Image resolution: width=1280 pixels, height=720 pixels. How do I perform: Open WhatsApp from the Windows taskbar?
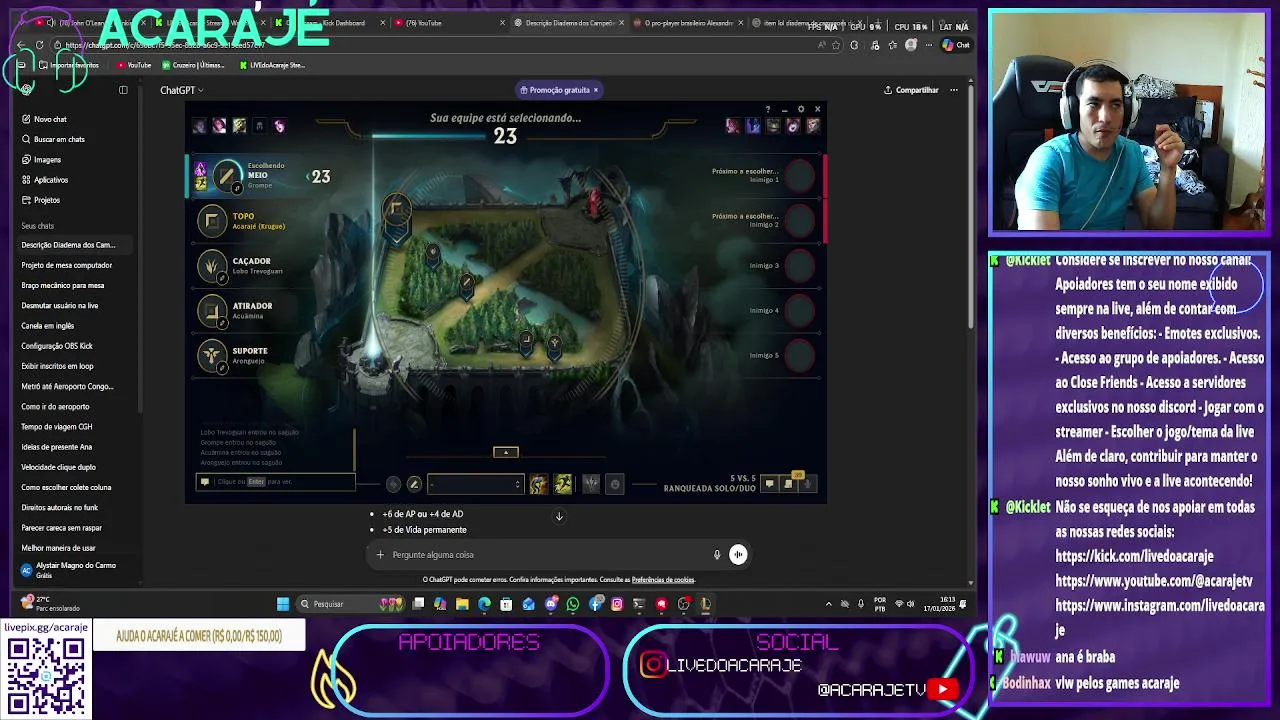573,604
